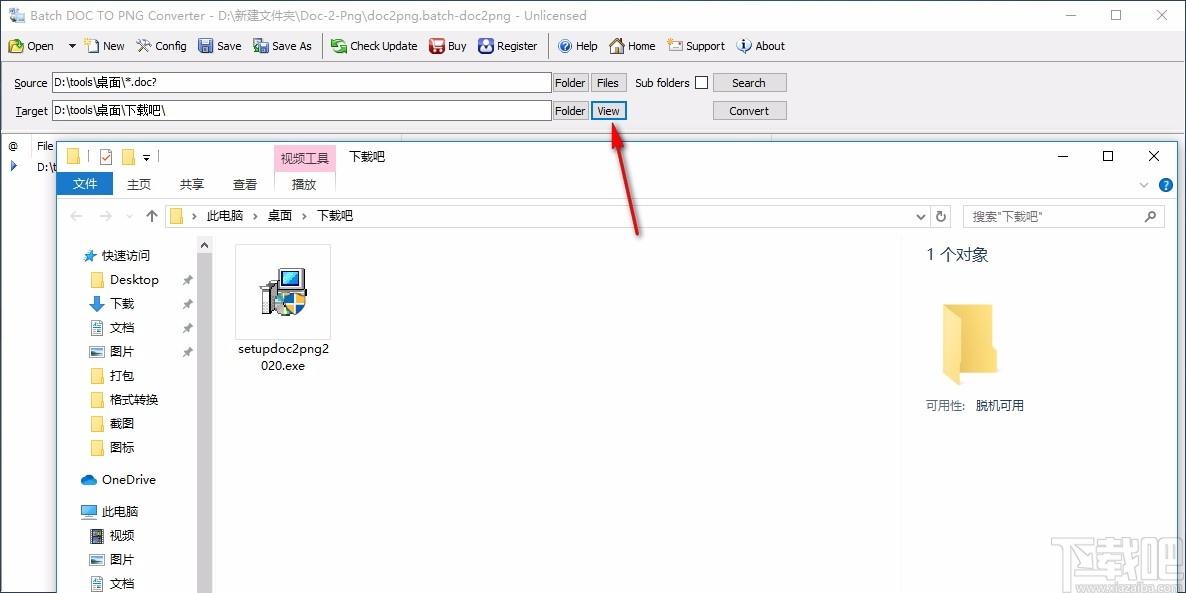This screenshot has width=1186, height=593.
Task: Click the Search button
Action: point(750,82)
